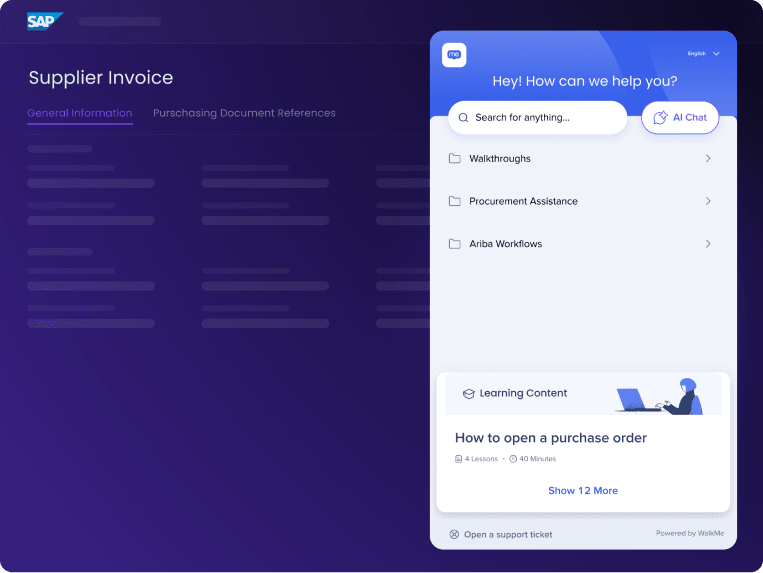Click the Procurement Assistance folder icon
Image resolution: width=763 pixels, height=573 pixels.
coord(454,201)
